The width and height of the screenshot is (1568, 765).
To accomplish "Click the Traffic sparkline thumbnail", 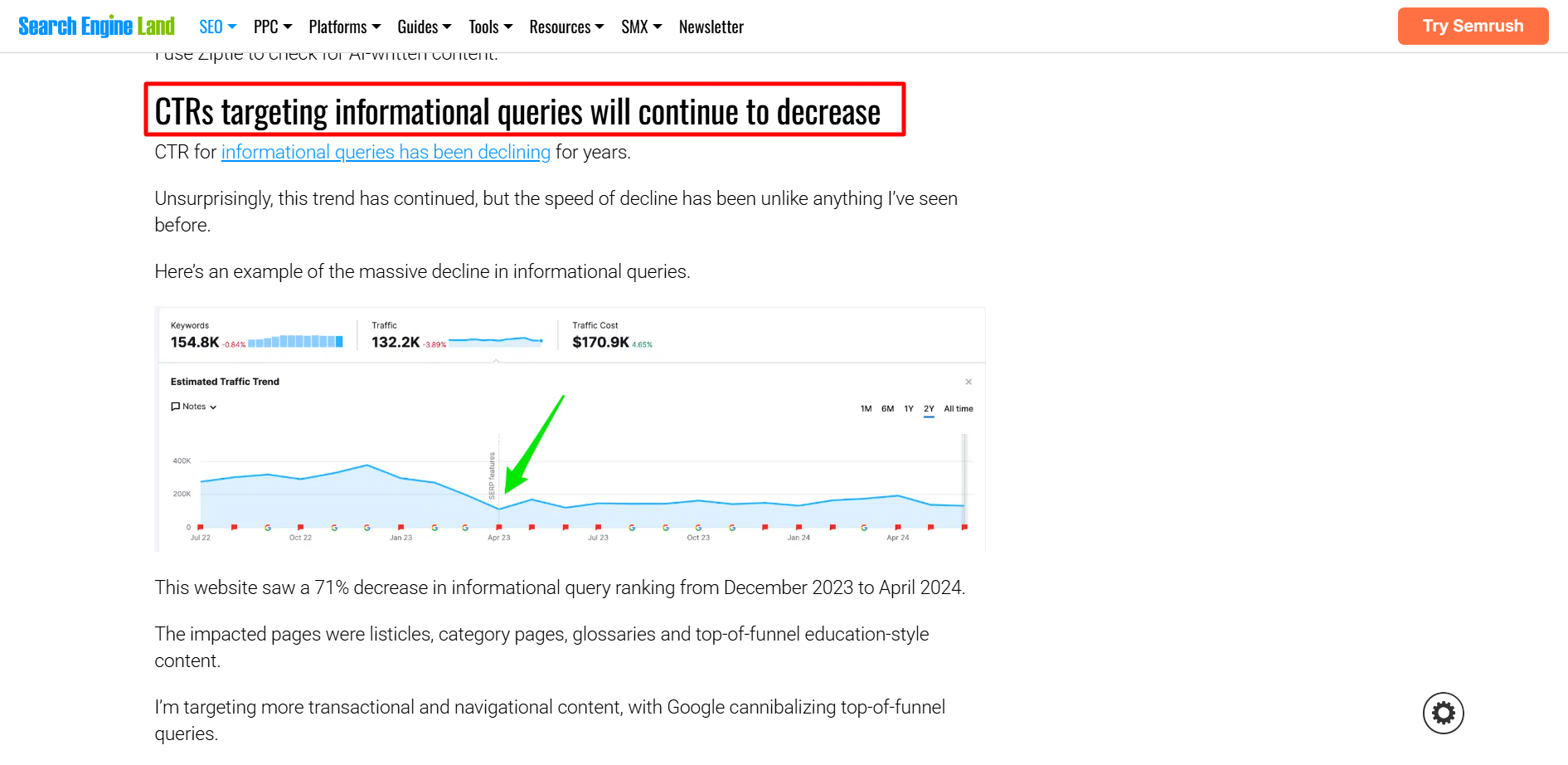I will click(x=496, y=339).
